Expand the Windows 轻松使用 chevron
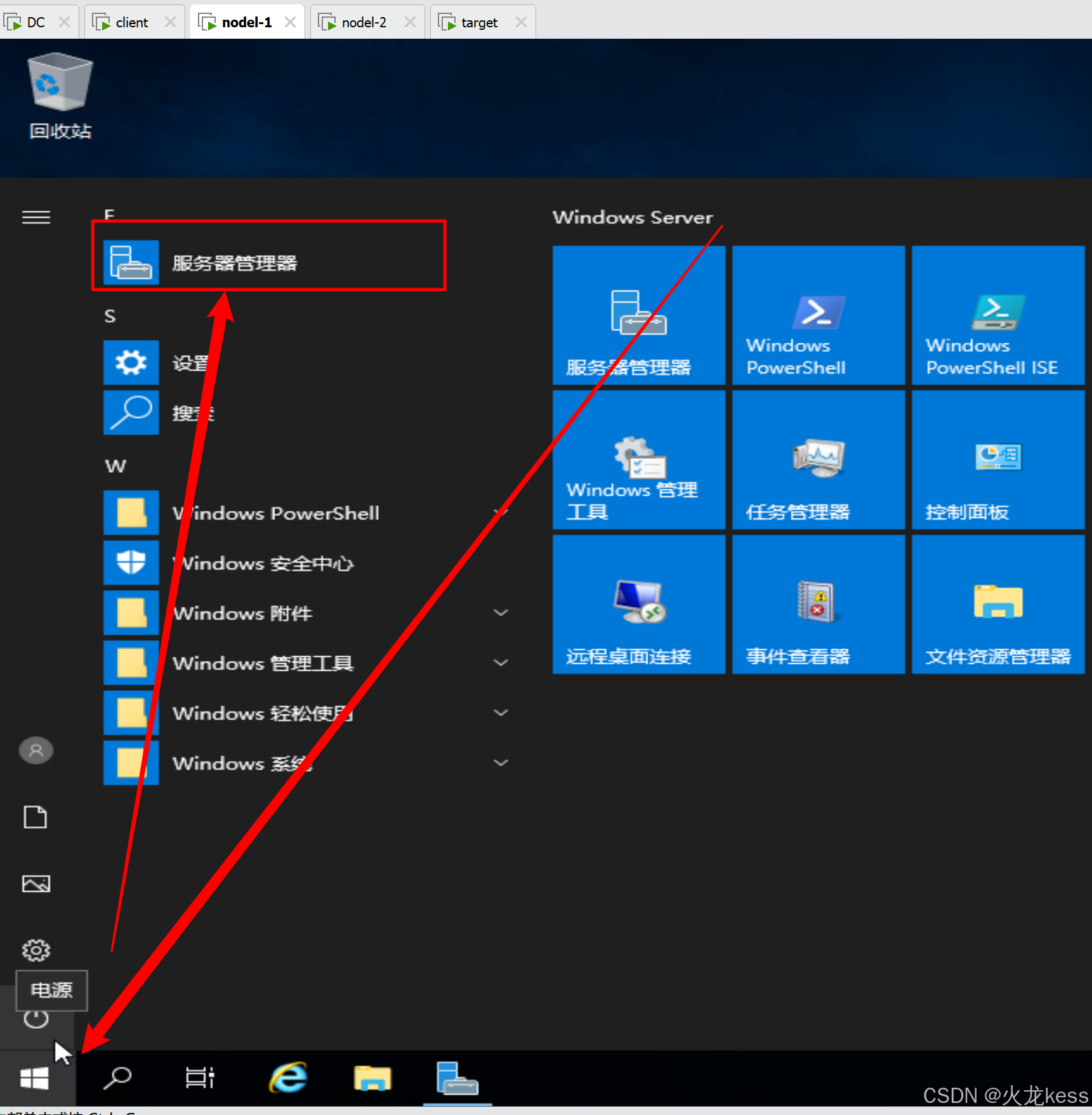This screenshot has width=1092, height=1115. tap(501, 713)
